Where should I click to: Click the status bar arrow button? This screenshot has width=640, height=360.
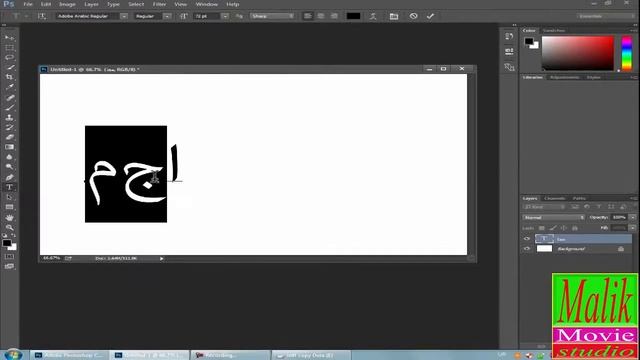point(162,258)
